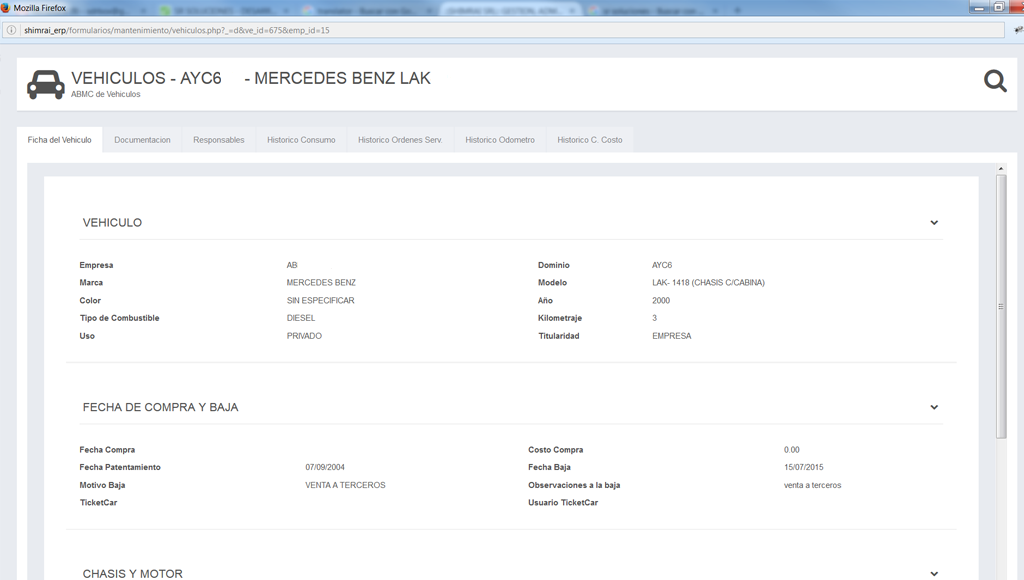Image resolution: width=1024 pixels, height=580 pixels.
Task: Click the scrollbar up arrow
Action: 1001,169
